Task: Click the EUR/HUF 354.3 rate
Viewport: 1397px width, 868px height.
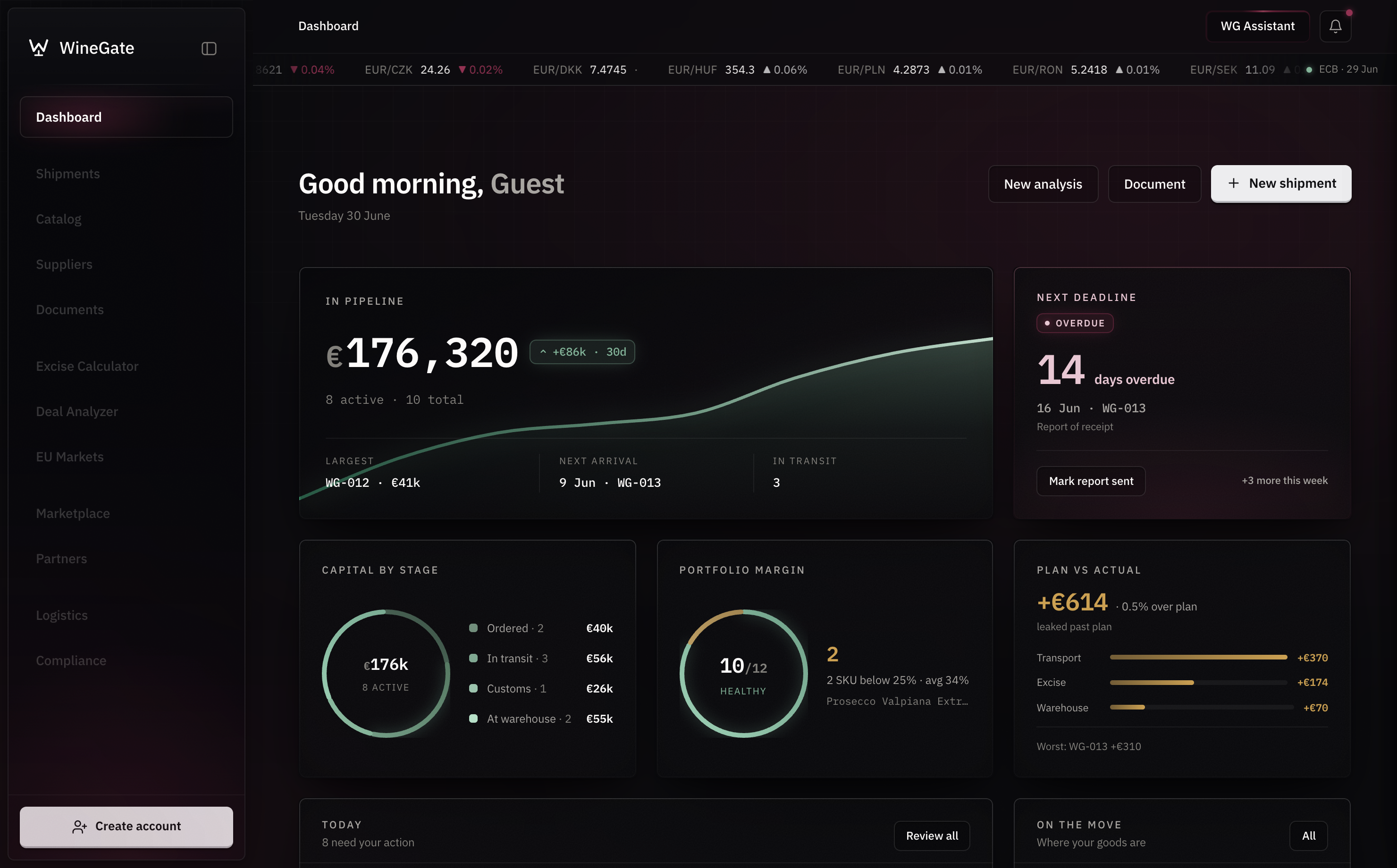Action: (x=737, y=69)
